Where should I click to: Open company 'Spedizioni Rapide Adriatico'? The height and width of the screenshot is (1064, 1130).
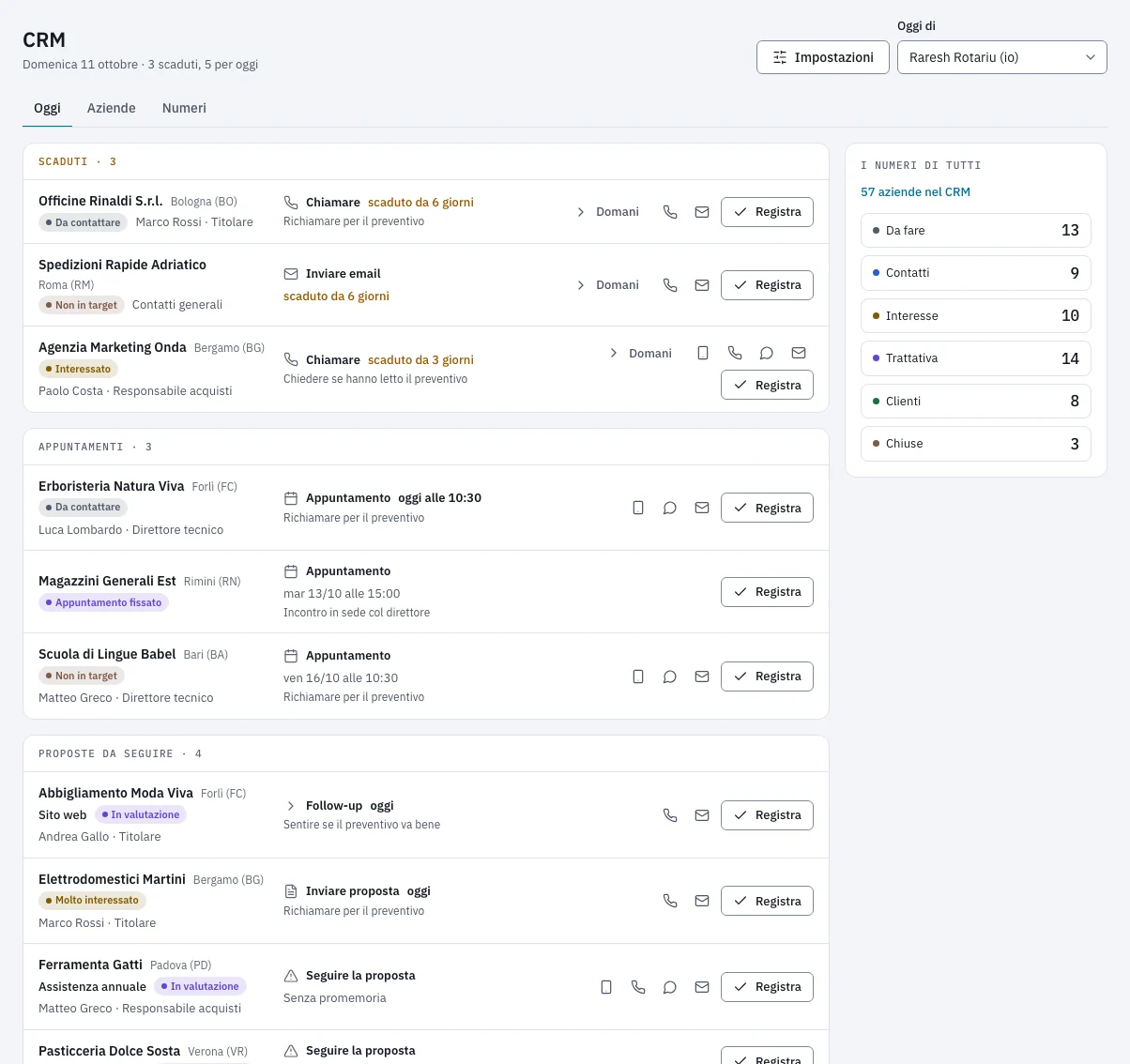(122, 265)
